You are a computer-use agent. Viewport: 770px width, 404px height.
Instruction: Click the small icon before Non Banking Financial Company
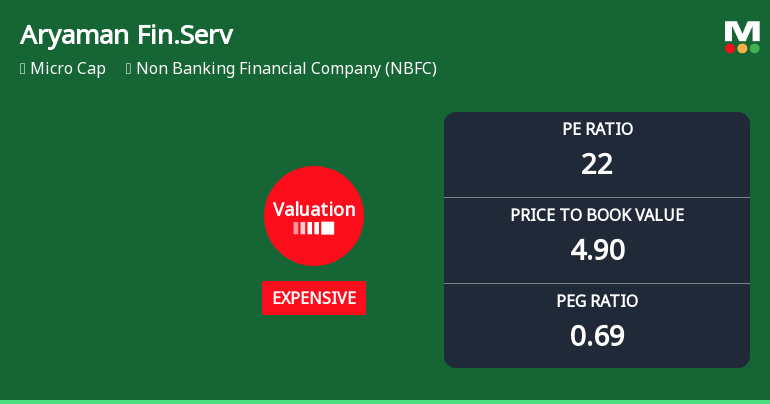[129, 69]
